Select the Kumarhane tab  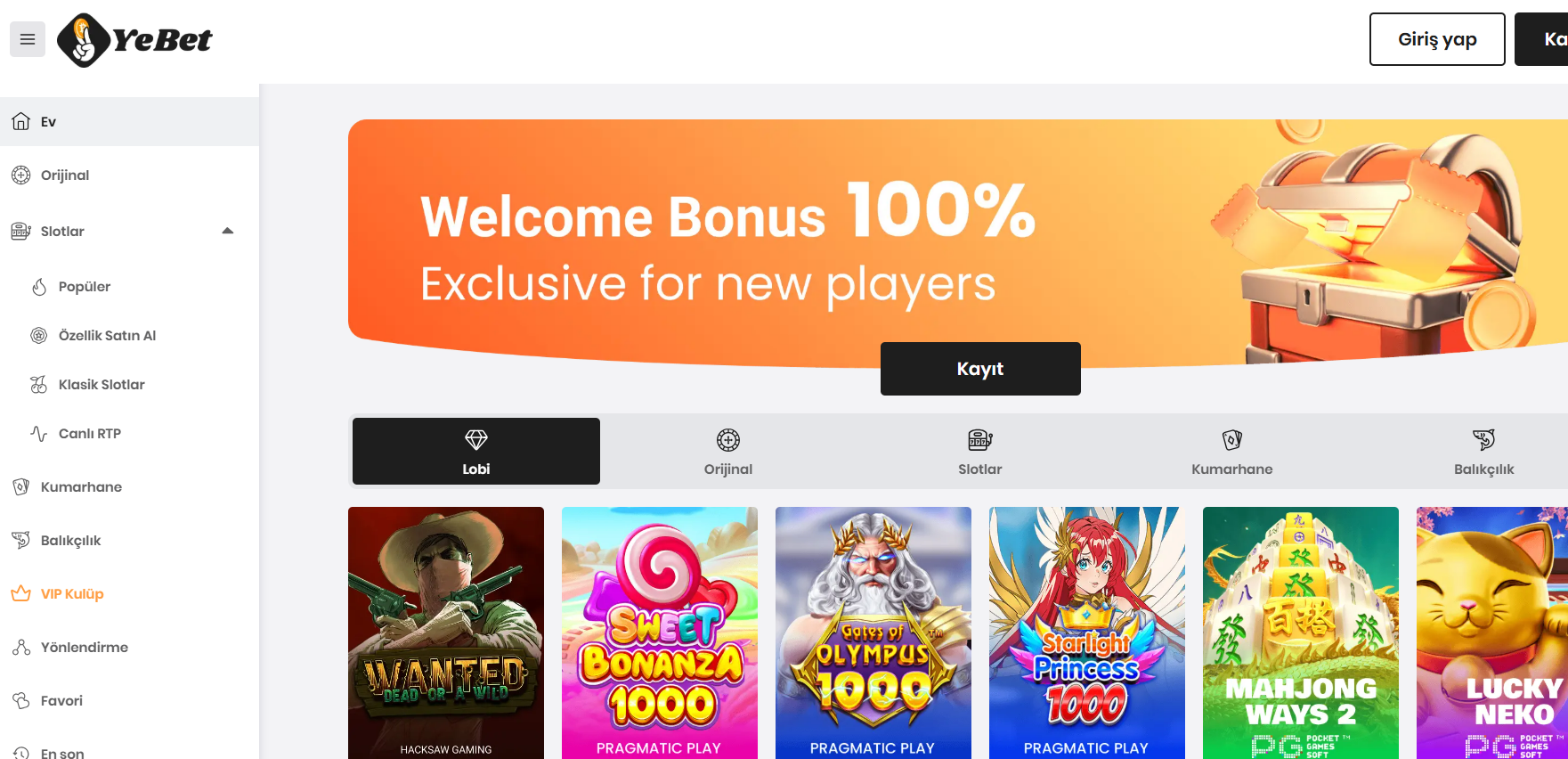(x=1231, y=452)
